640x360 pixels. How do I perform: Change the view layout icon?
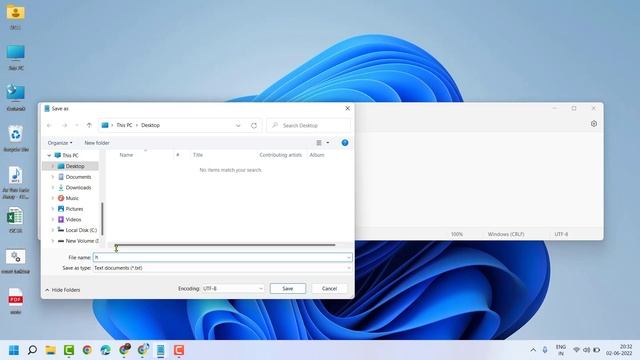(319, 143)
